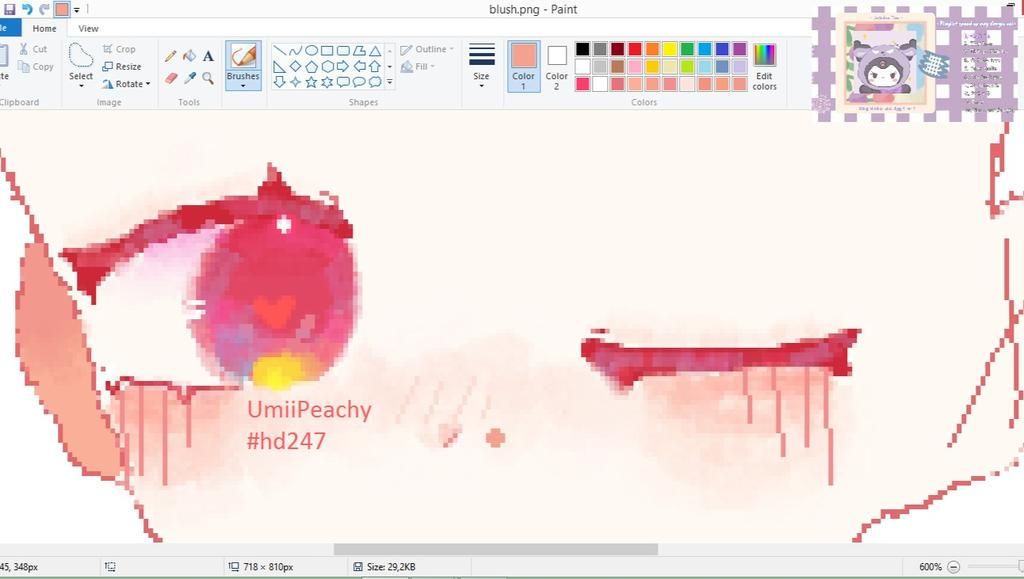Open the File menu tab

click(x=9, y=28)
